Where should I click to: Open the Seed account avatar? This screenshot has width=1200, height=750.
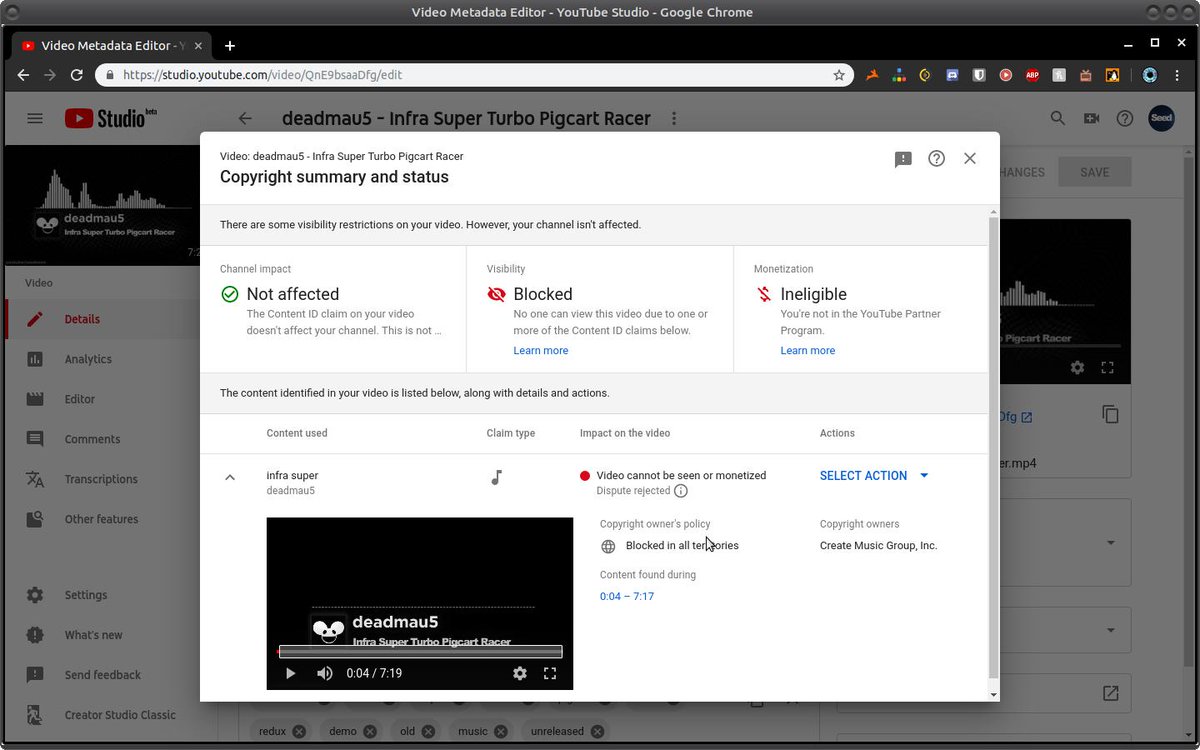click(x=1161, y=118)
